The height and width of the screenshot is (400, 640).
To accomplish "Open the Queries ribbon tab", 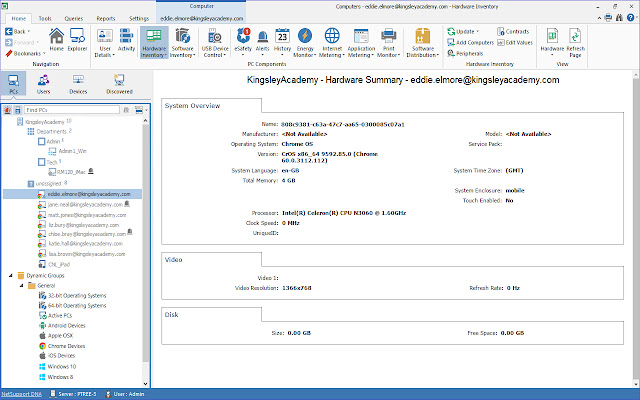I will 73,18.
